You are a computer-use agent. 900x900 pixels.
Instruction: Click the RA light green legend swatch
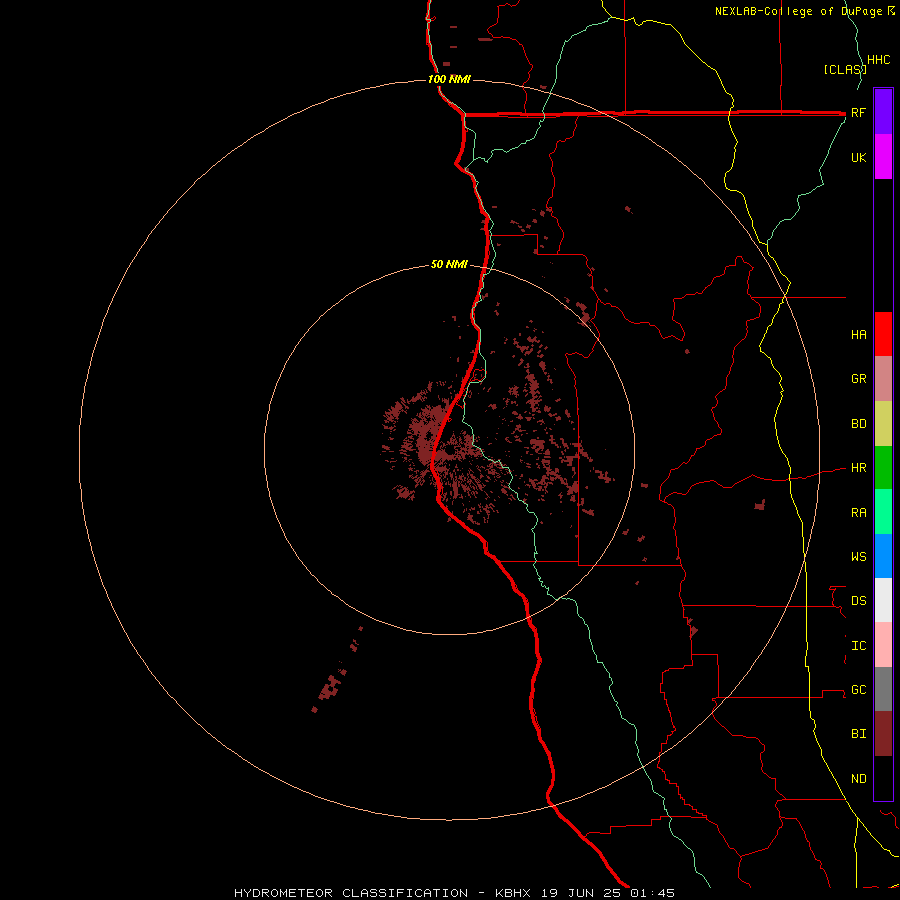pyautogui.click(x=883, y=512)
